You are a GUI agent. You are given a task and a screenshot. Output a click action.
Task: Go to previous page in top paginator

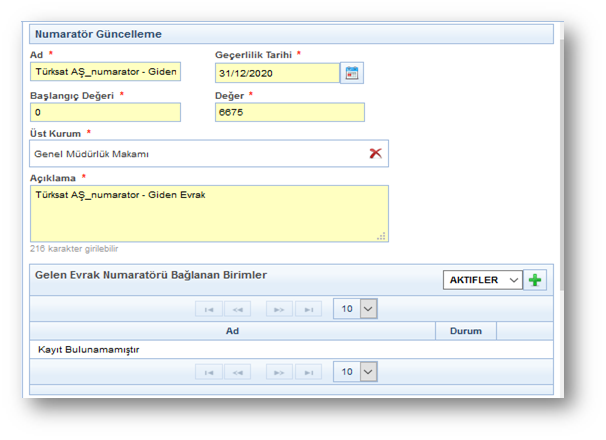pyautogui.click(x=237, y=310)
